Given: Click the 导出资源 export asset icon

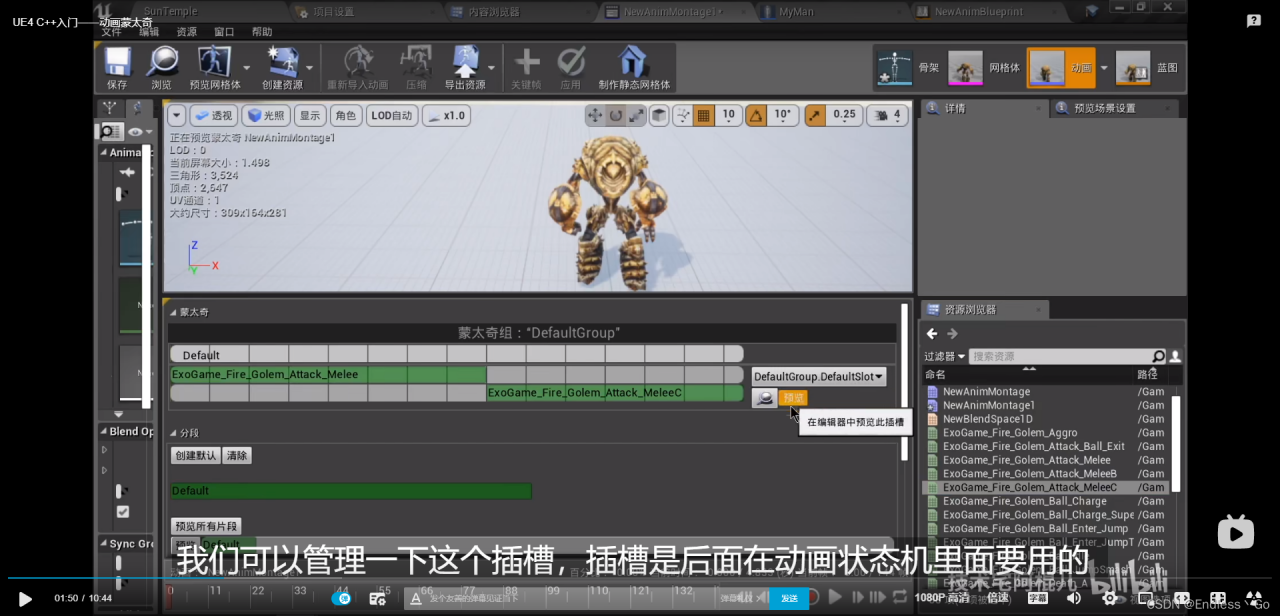Looking at the screenshot, I should pyautogui.click(x=465, y=61).
